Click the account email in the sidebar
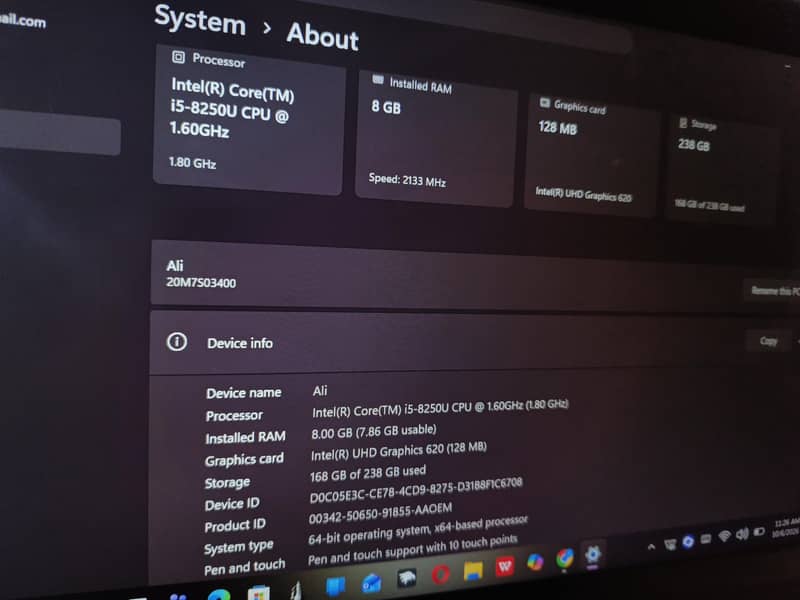This screenshot has width=800, height=600. (x=23, y=20)
